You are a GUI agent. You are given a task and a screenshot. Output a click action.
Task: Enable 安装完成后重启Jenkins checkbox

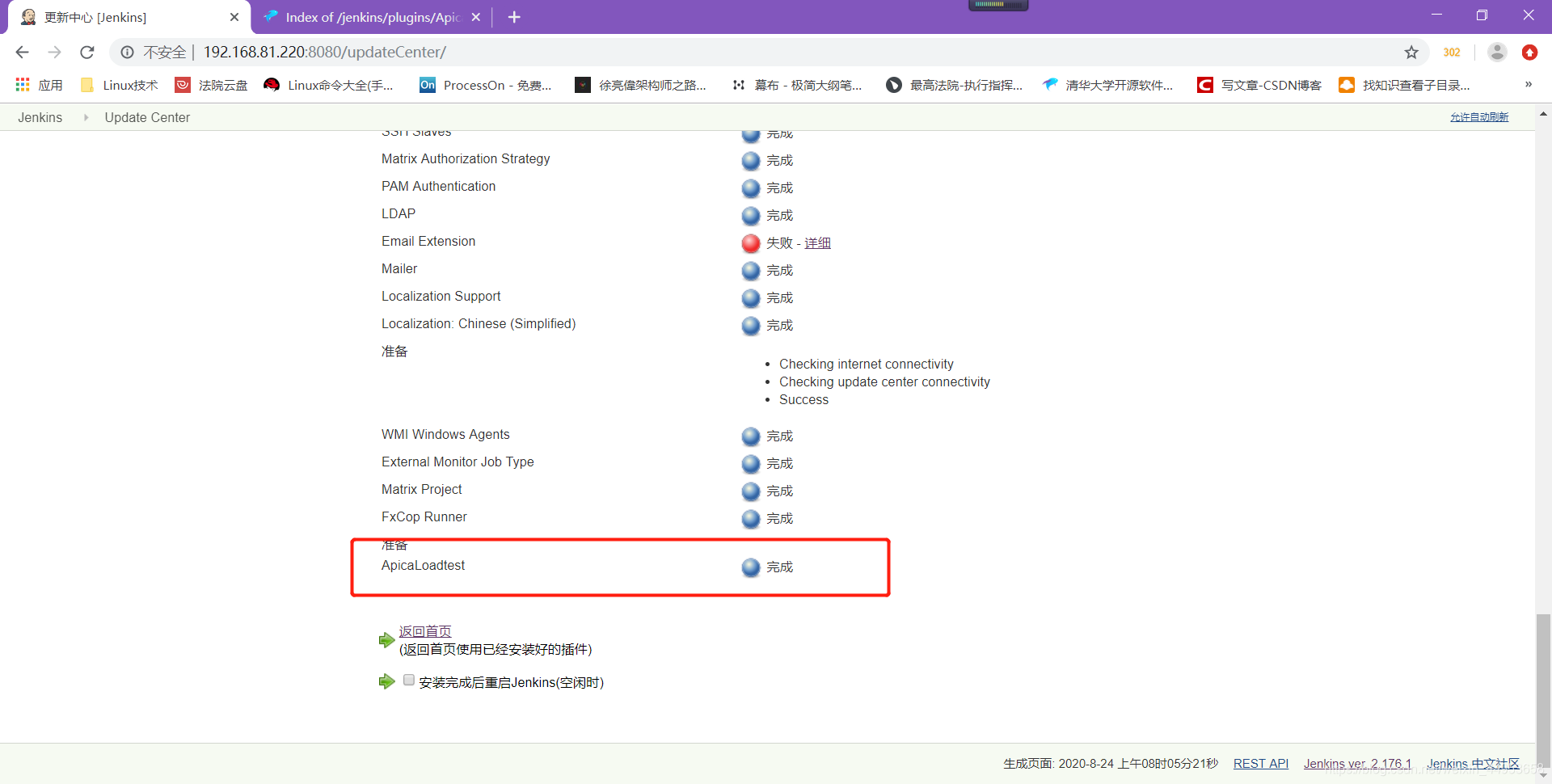(x=409, y=680)
